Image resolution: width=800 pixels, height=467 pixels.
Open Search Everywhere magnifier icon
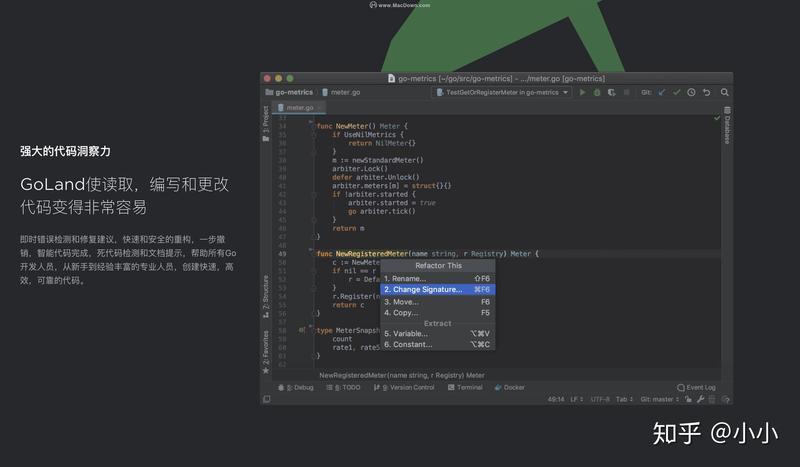(x=724, y=92)
